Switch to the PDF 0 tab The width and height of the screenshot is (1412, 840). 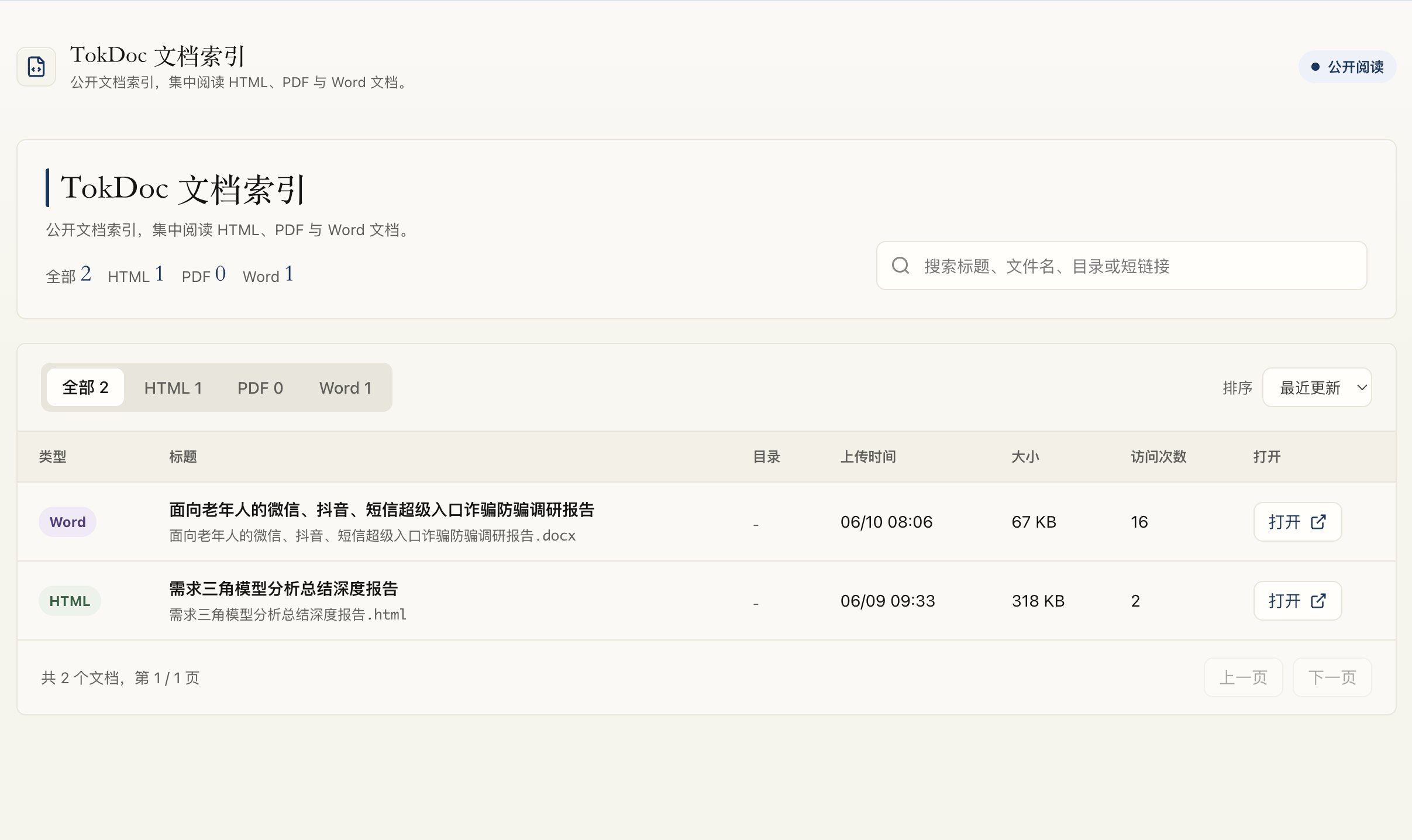pos(260,387)
